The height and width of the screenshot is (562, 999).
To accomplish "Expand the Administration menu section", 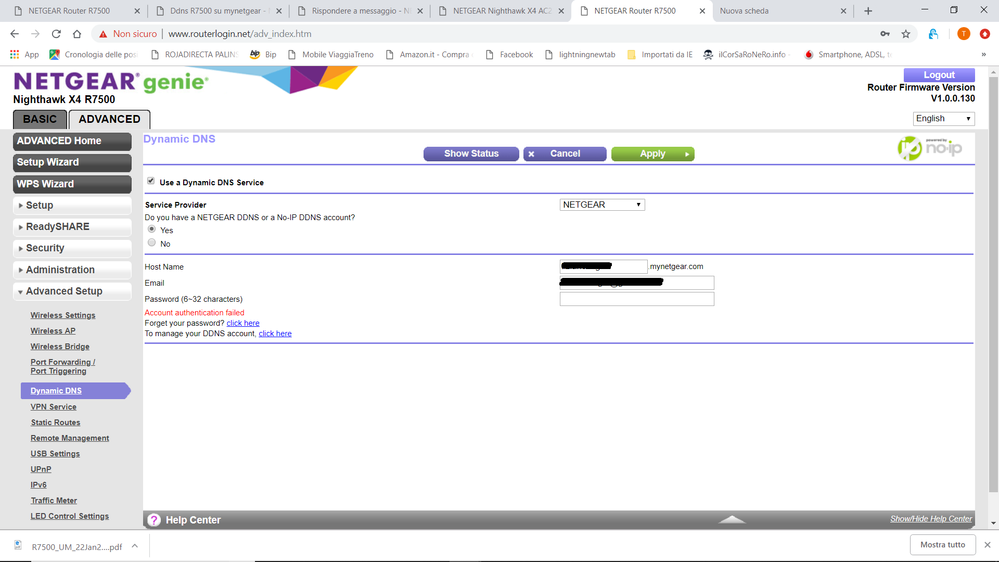I will pyautogui.click(x=72, y=270).
